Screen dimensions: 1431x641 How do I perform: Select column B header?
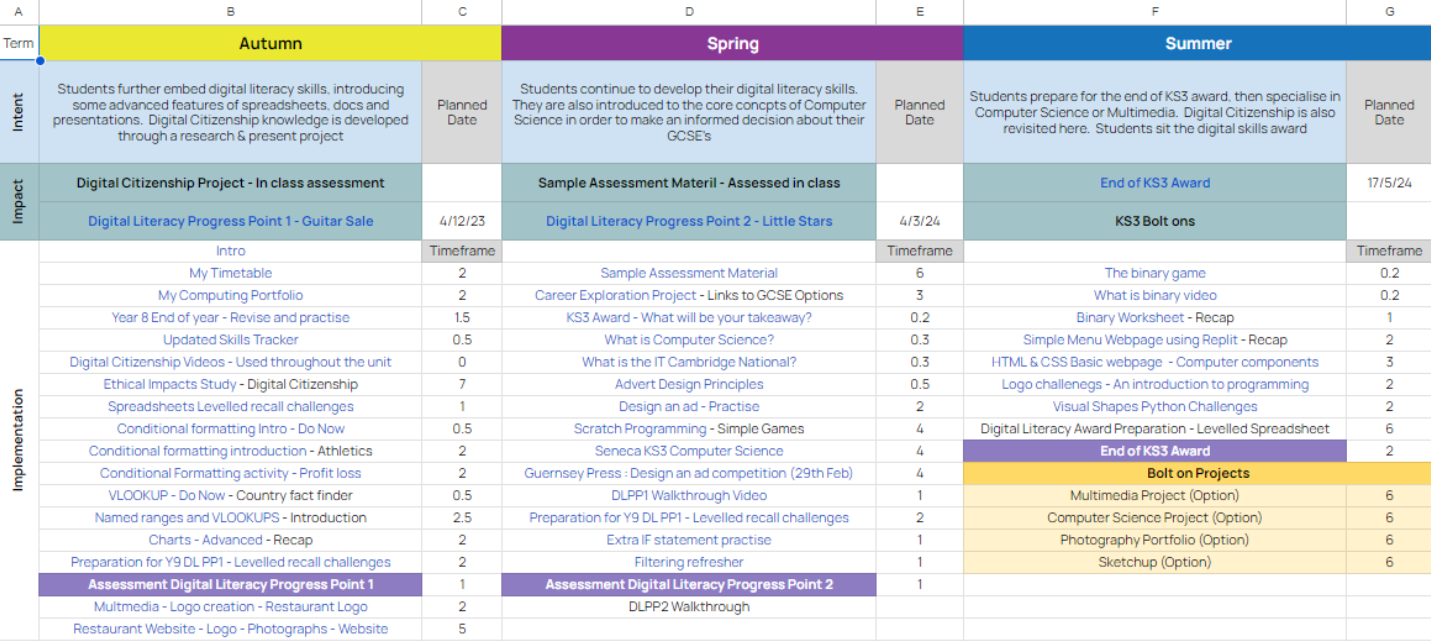point(230,12)
